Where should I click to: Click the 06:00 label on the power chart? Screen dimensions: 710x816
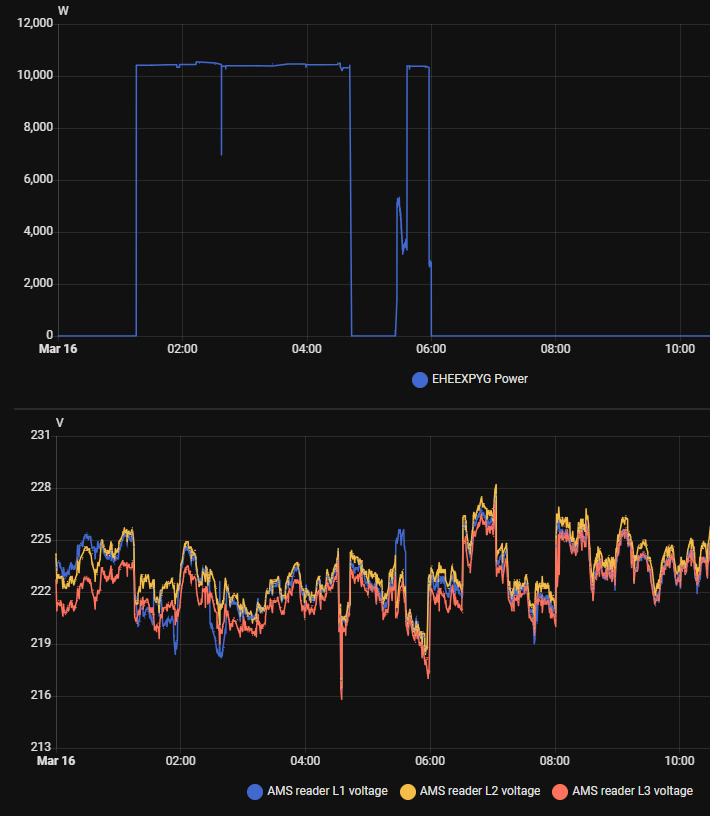pos(430,349)
